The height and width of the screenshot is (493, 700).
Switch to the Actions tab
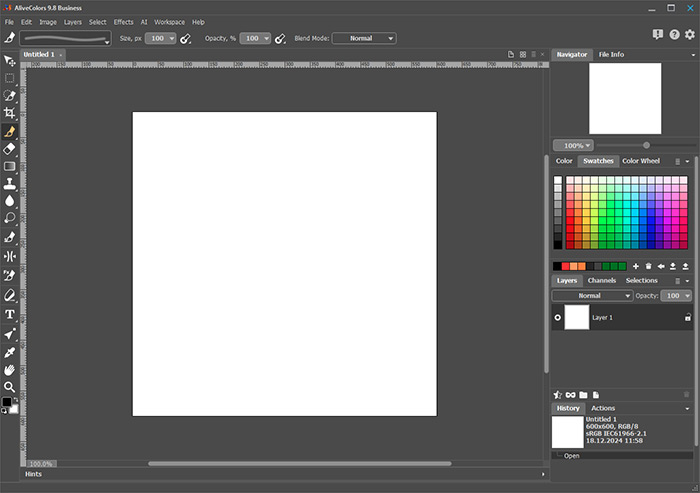[603, 408]
